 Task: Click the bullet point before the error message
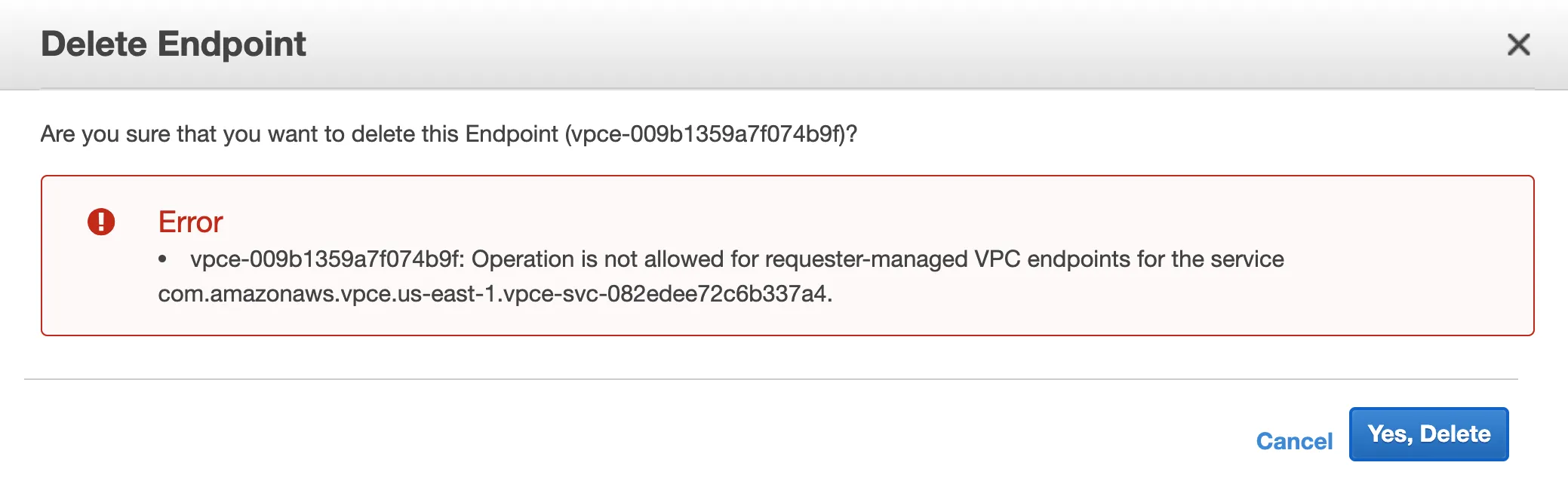click(x=162, y=259)
